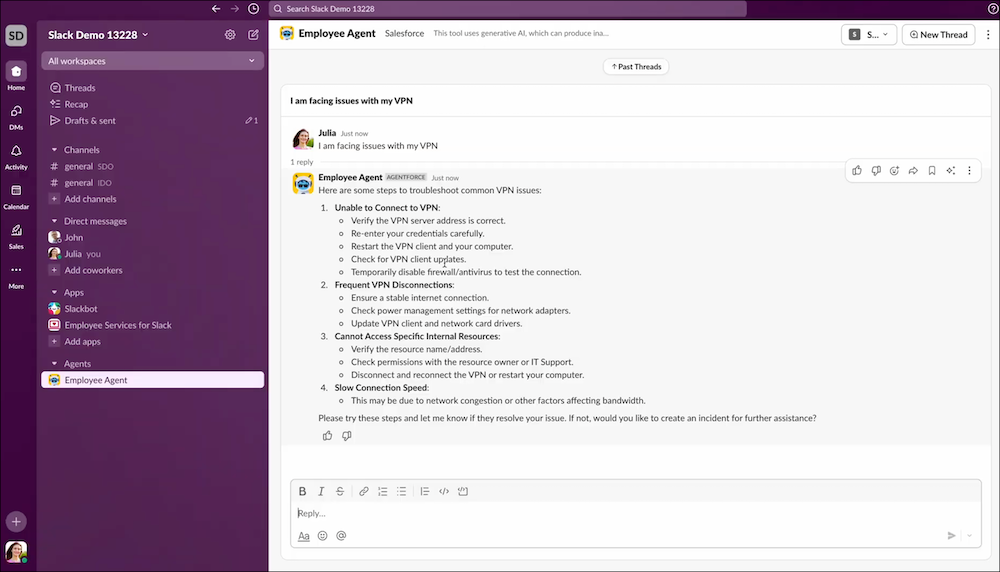
Task: Click Add channels link
Action: 90,199
